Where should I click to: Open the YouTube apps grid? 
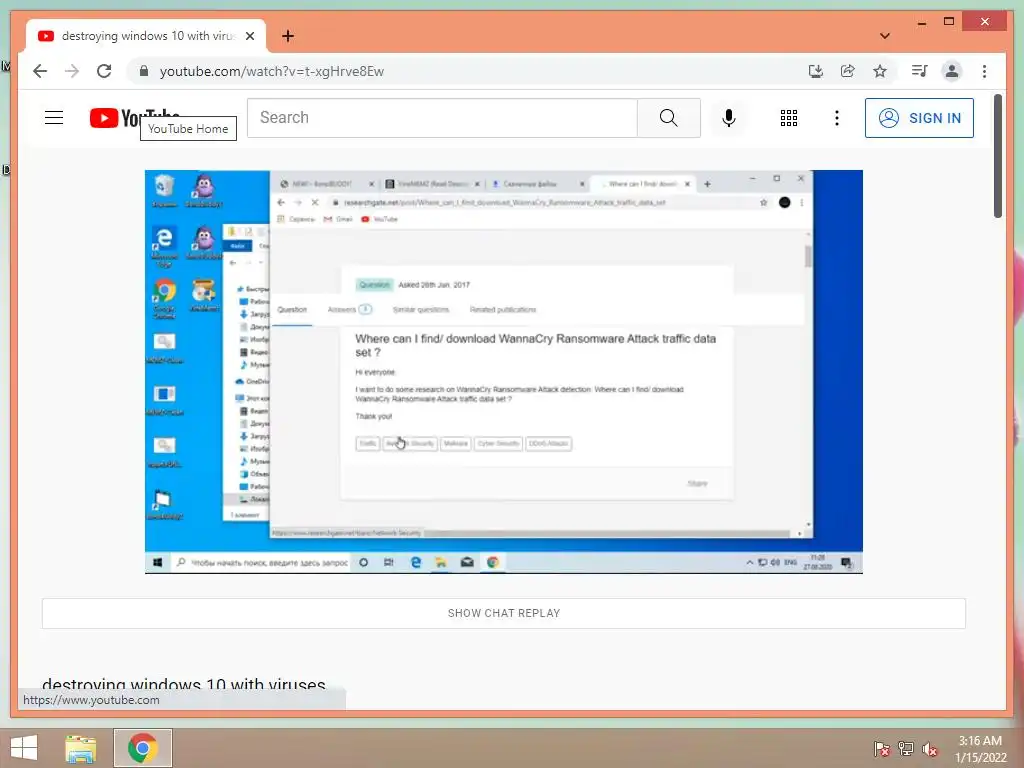tap(789, 118)
